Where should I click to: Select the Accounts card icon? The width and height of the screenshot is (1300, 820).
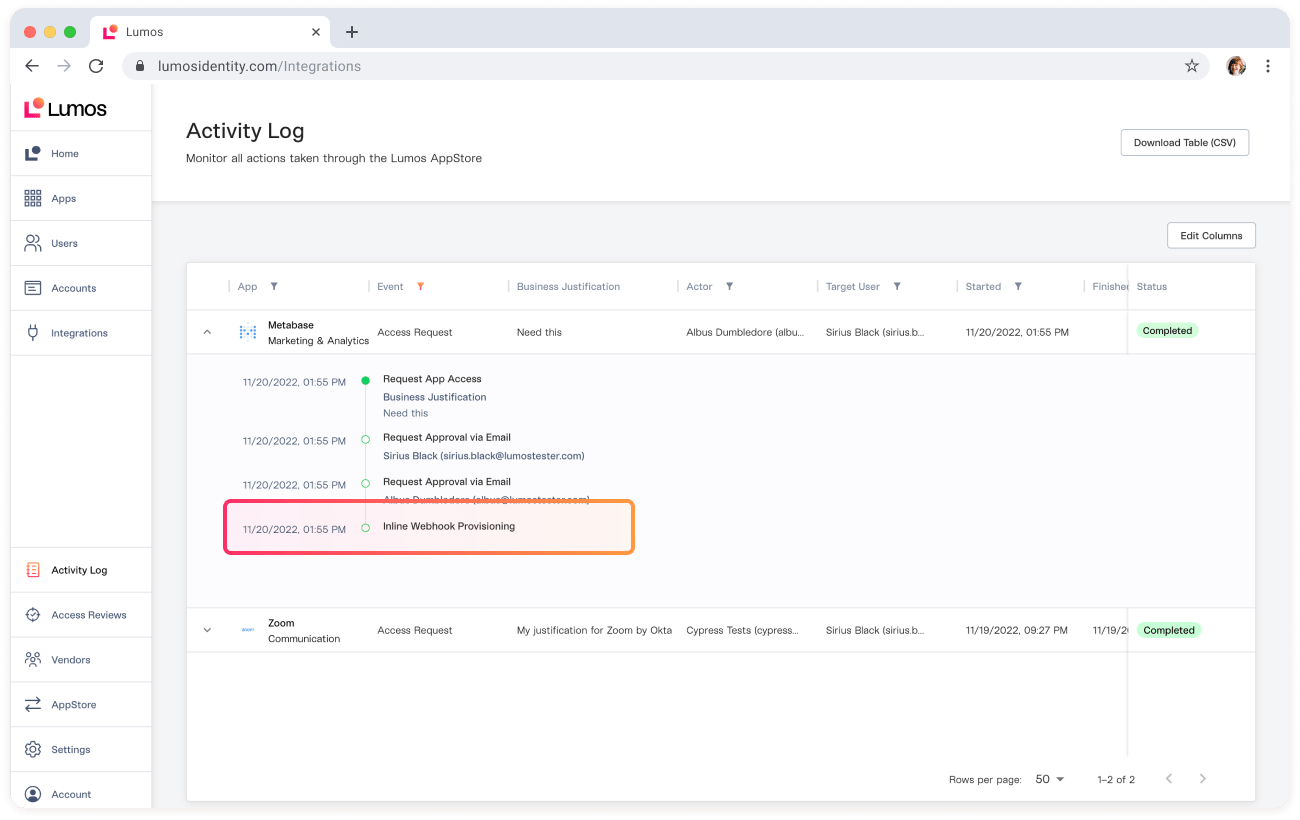[33, 288]
